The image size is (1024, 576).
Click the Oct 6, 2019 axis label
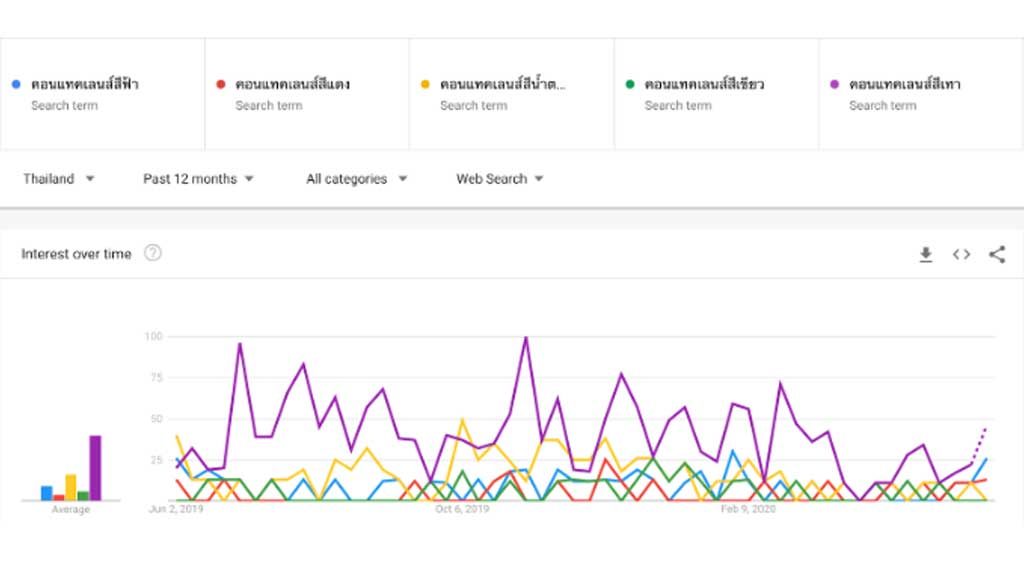pyautogui.click(x=462, y=509)
